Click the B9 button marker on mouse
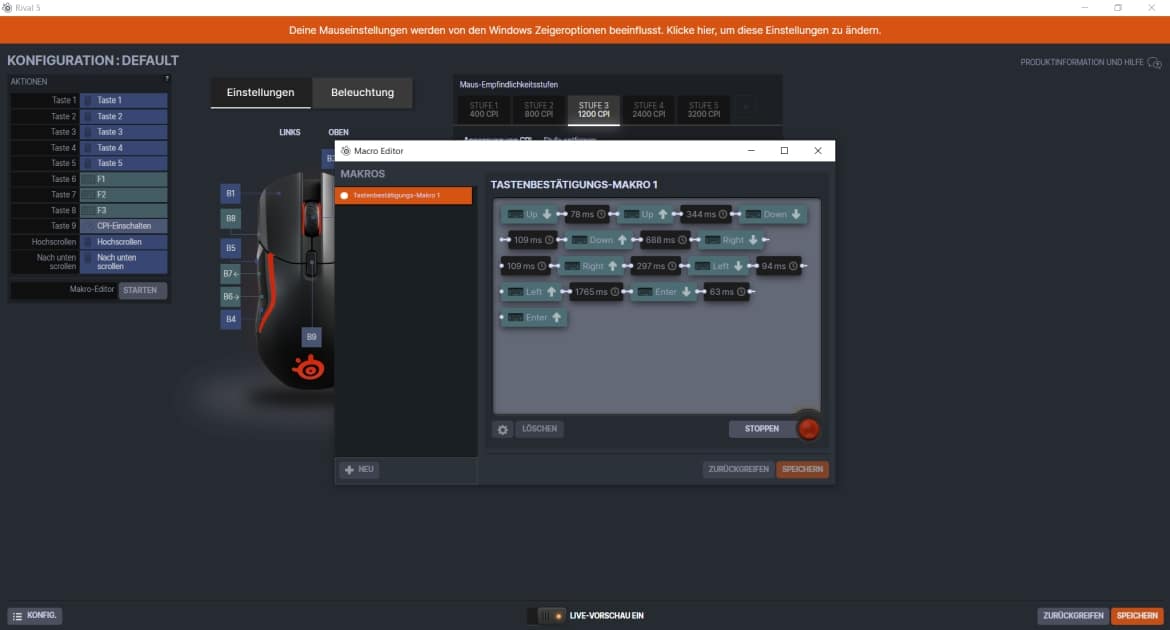1170x630 pixels. pos(312,337)
